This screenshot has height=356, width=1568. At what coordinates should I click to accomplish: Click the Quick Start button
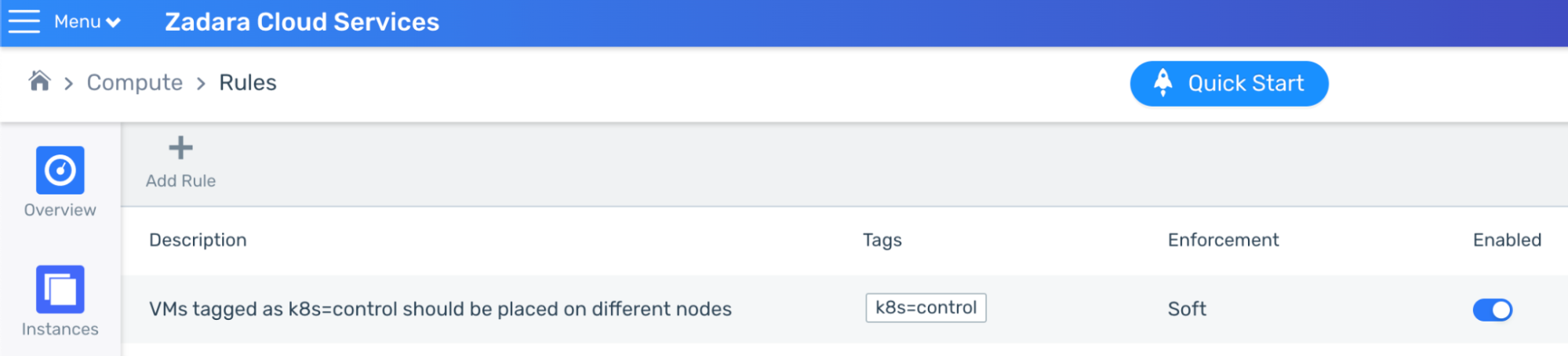(1228, 83)
